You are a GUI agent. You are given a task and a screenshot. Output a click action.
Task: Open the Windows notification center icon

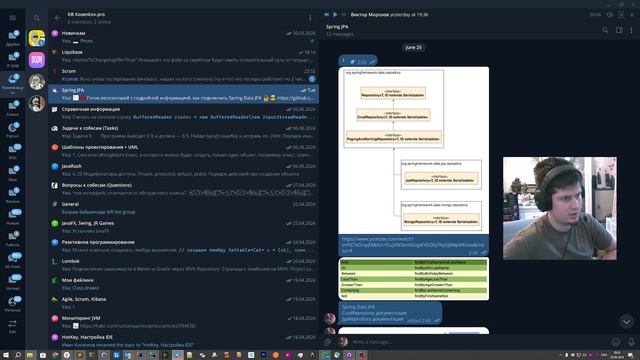pos(631,355)
